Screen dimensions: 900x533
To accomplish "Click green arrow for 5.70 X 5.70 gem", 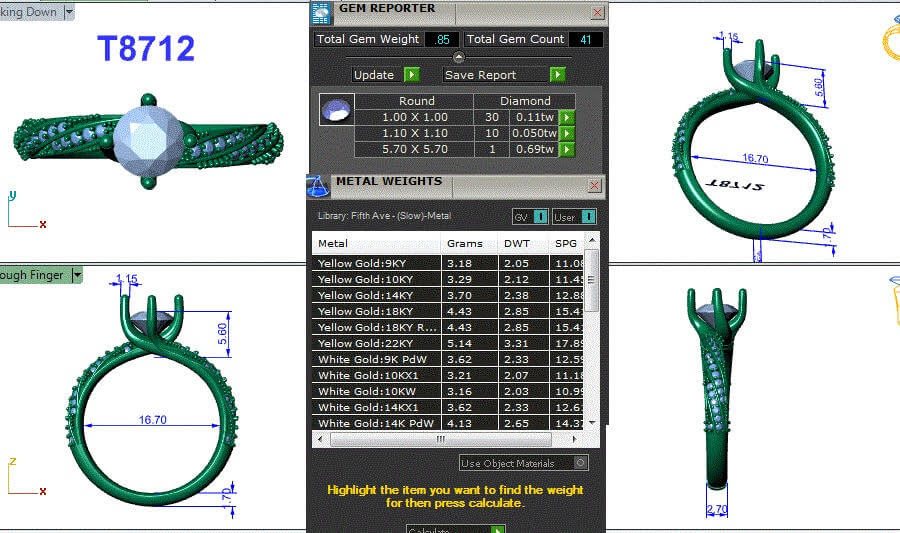I will [567, 150].
